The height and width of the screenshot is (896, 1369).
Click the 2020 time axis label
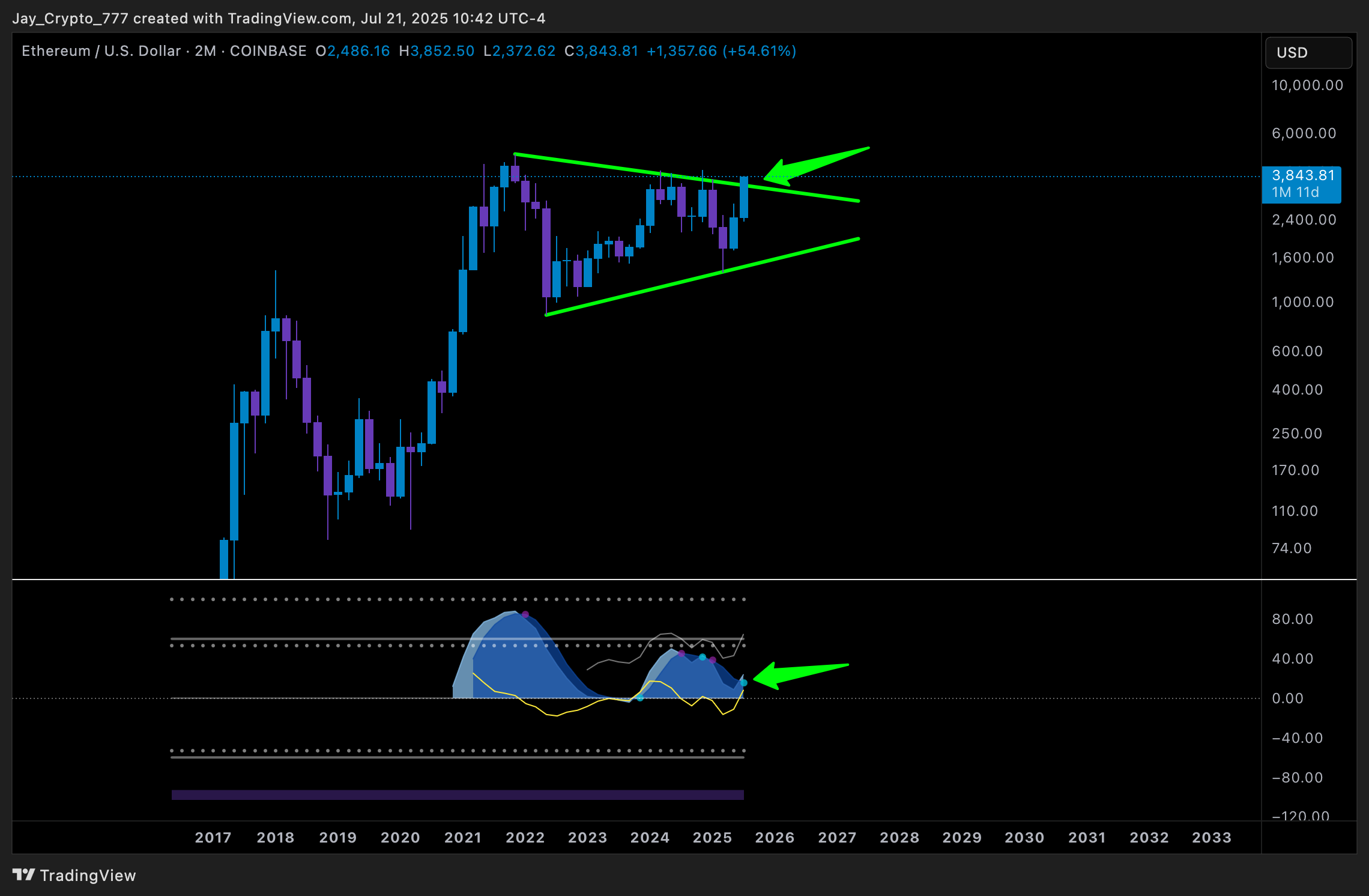click(x=400, y=838)
